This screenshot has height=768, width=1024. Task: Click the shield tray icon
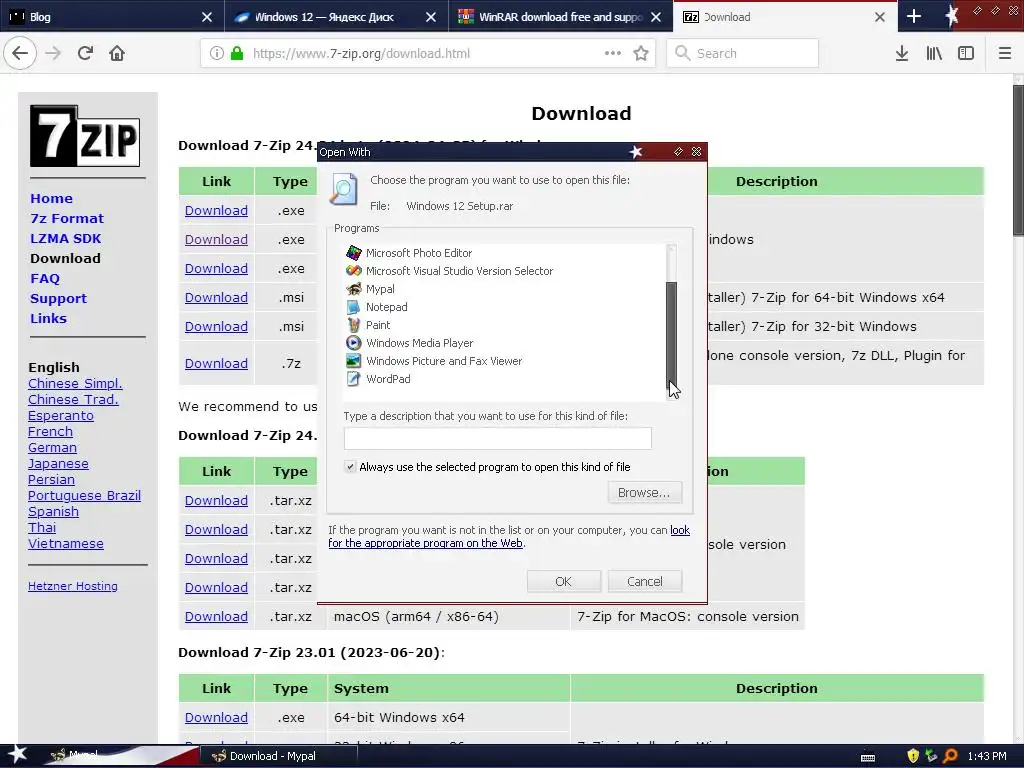[913, 756]
